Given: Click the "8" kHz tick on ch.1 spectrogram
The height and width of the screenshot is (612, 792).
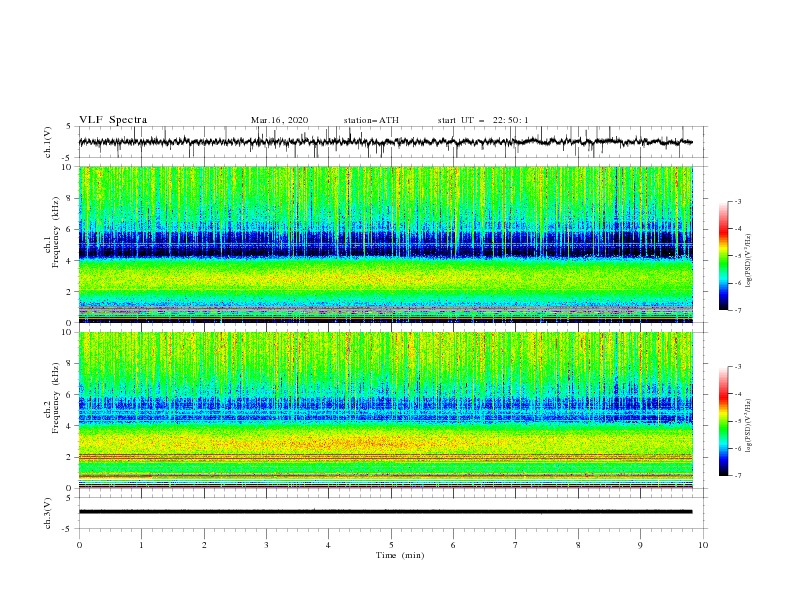Looking at the screenshot, I should tap(70, 198).
